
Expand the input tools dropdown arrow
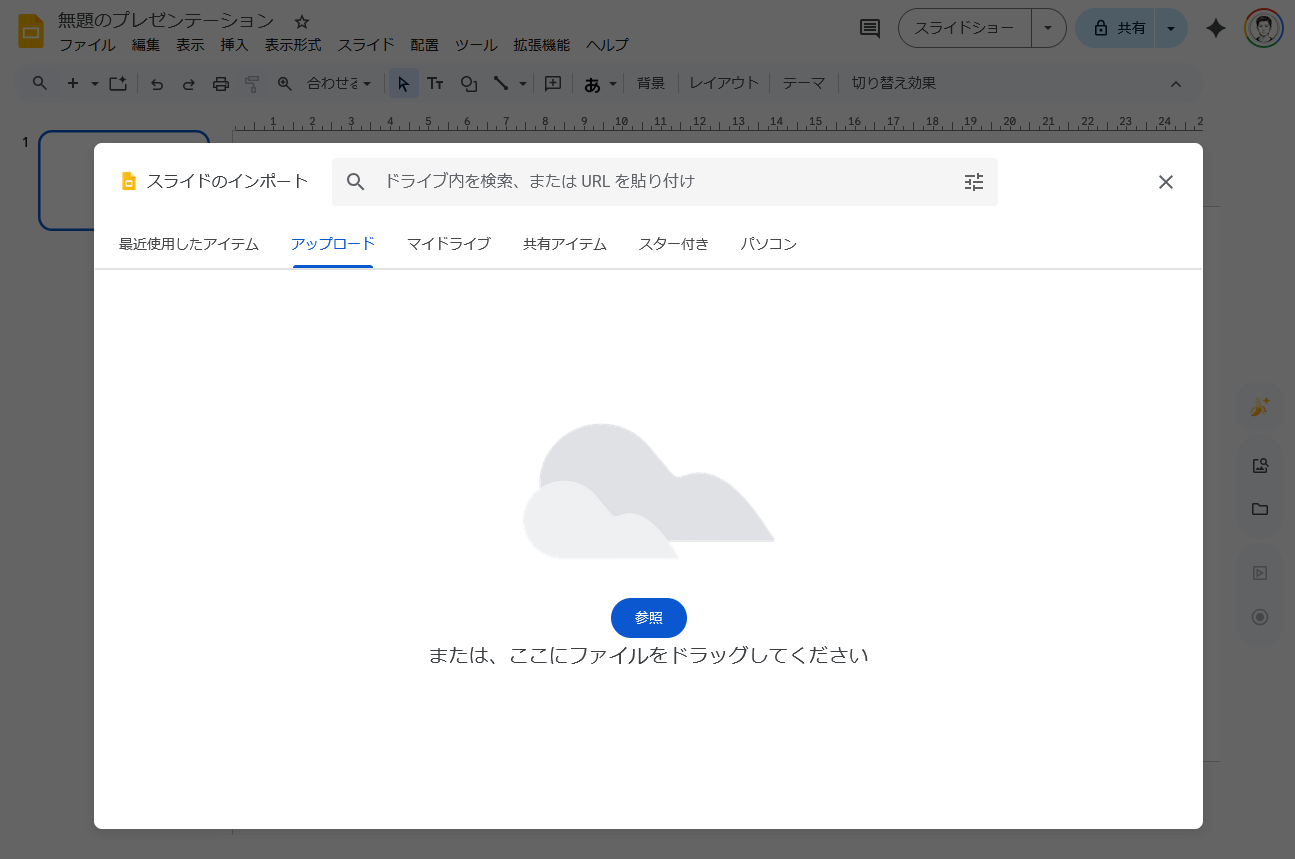(614, 84)
